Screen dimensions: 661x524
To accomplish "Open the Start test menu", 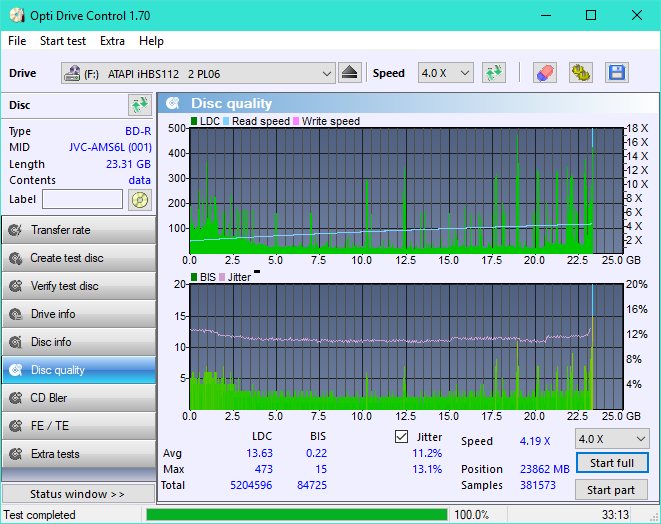I will point(63,41).
